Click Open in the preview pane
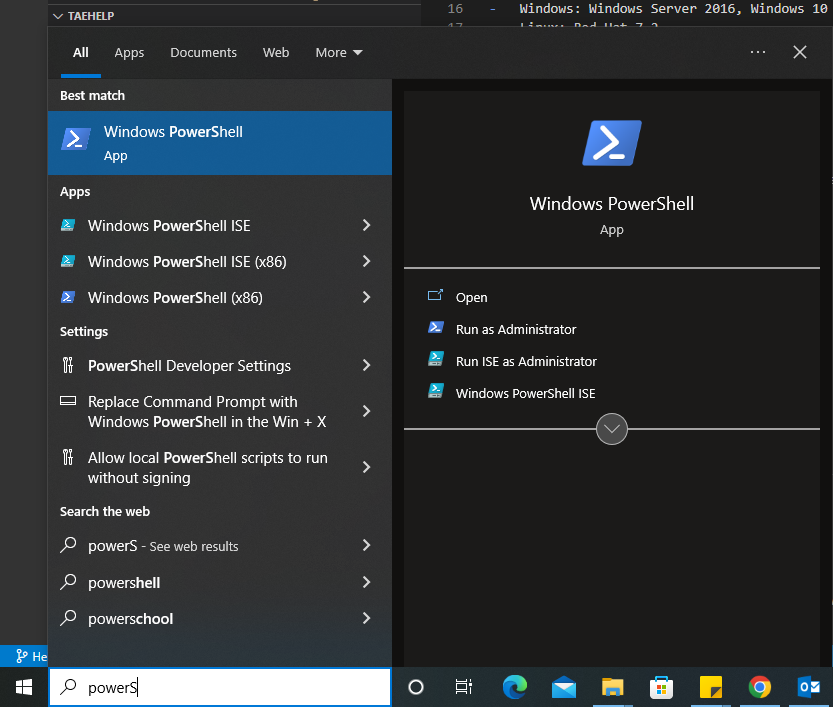This screenshot has width=833, height=707. (471, 297)
